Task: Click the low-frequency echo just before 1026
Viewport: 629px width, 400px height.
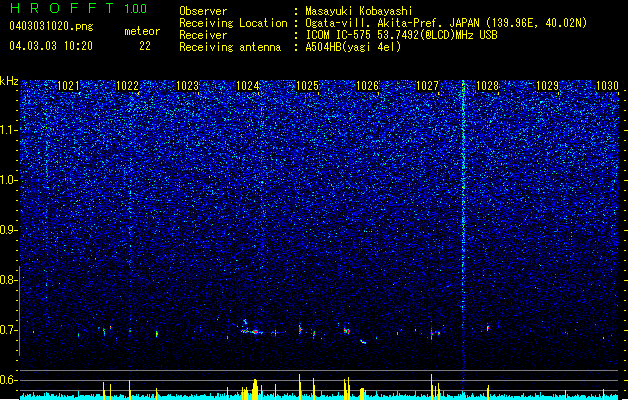Action: click(x=363, y=342)
